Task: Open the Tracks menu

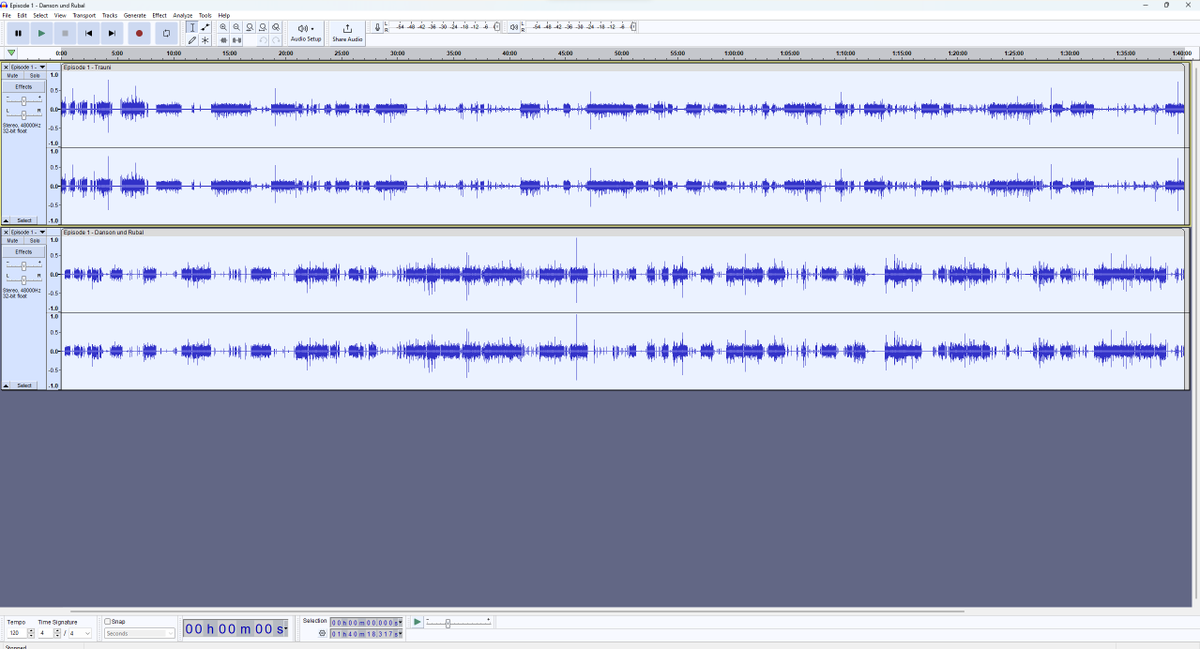Action: (110, 15)
